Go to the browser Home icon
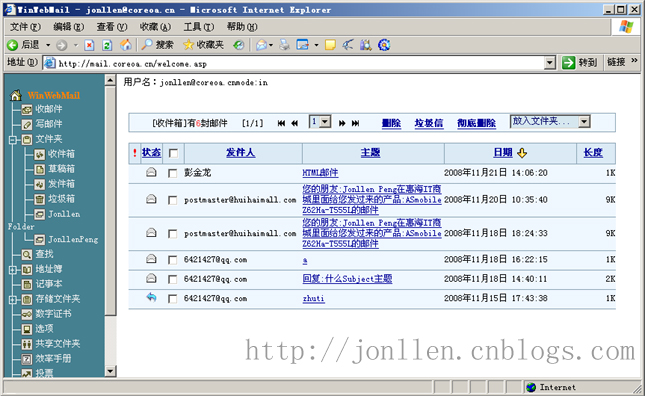Image resolution: width=645 pixels, height=396 pixels. (x=125, y=45)
